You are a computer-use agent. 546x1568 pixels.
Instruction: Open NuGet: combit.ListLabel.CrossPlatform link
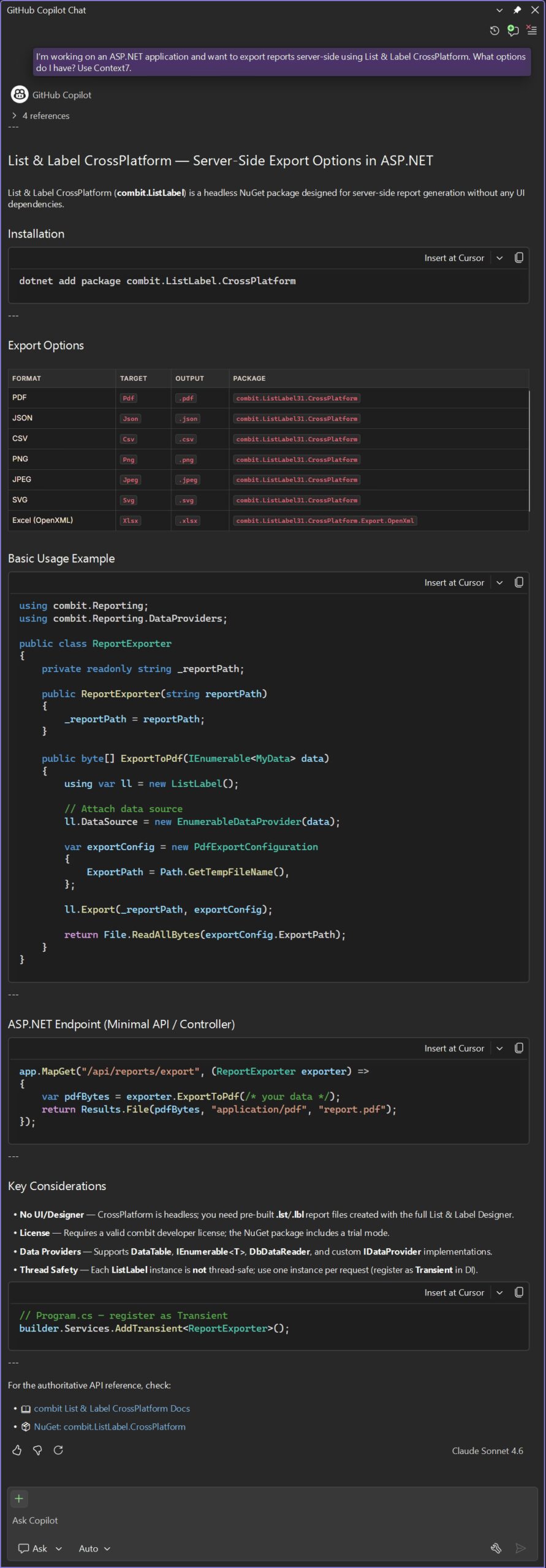[110, 1427]
